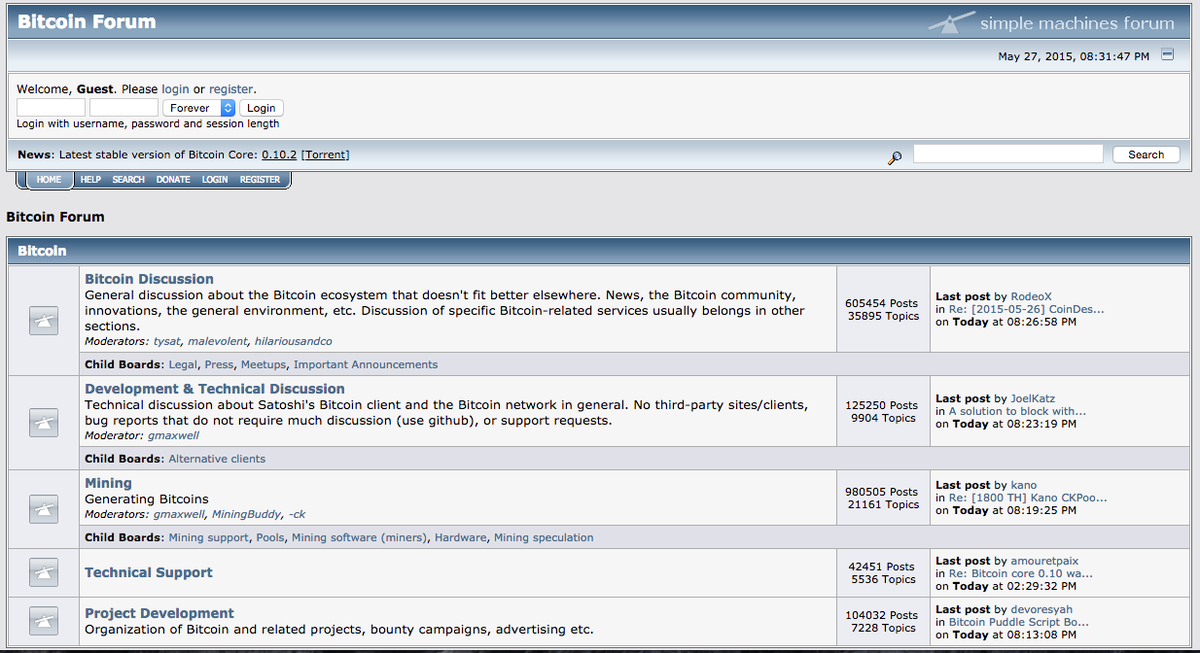Open the DONATE menu tab
1200x653 pixels.
[x=173, y=179]
